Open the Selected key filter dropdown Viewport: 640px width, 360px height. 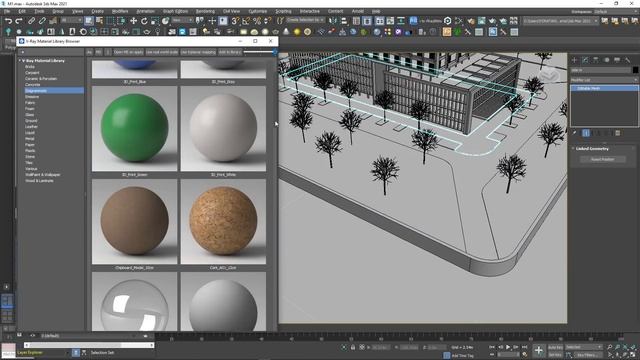584,347
